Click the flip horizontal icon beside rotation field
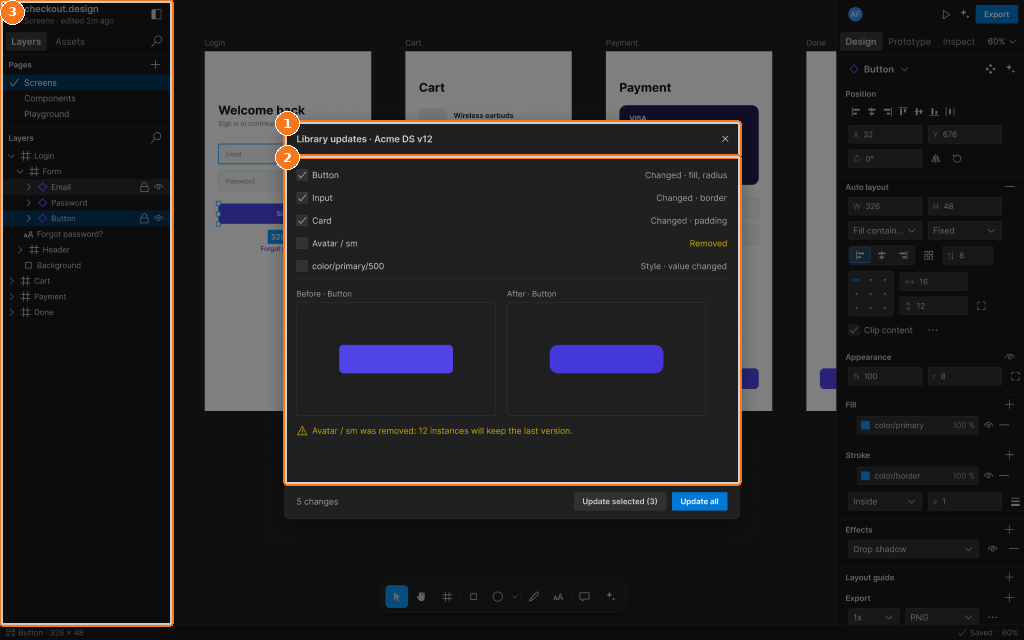 (x=936, y=158)
